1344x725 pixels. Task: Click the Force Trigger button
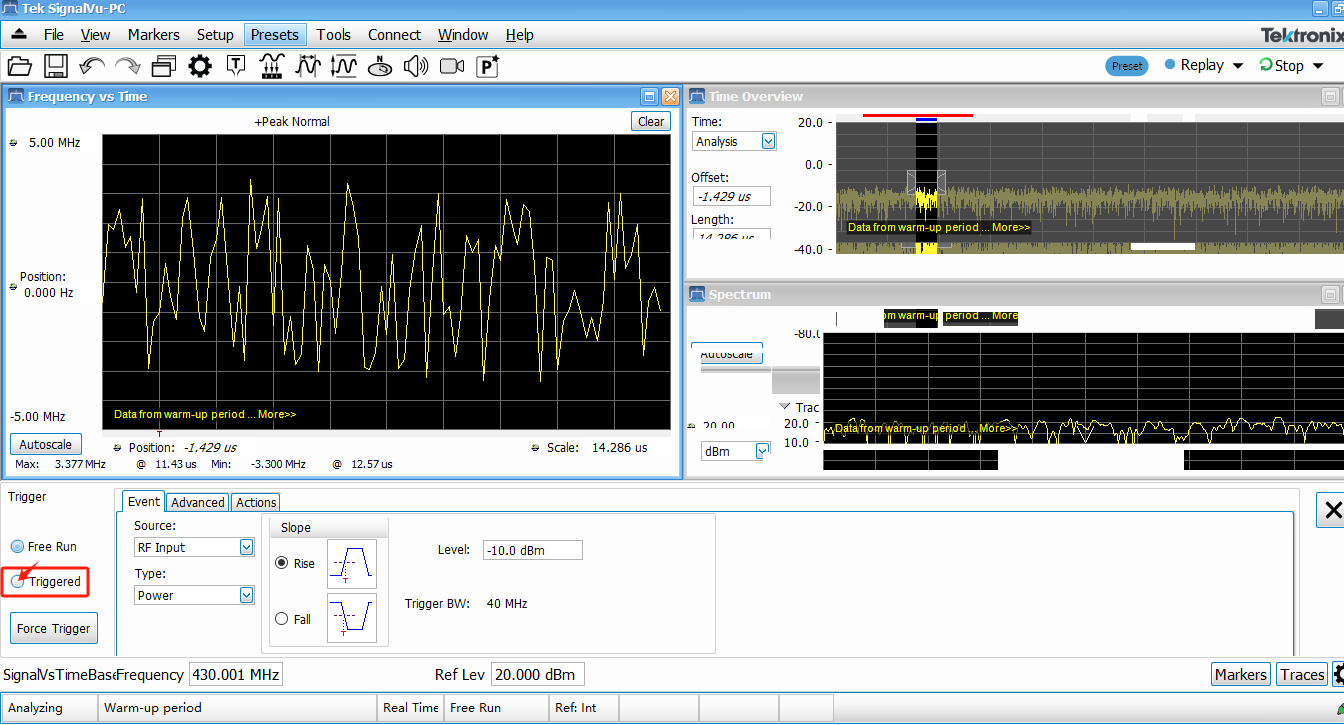(54, 628)
